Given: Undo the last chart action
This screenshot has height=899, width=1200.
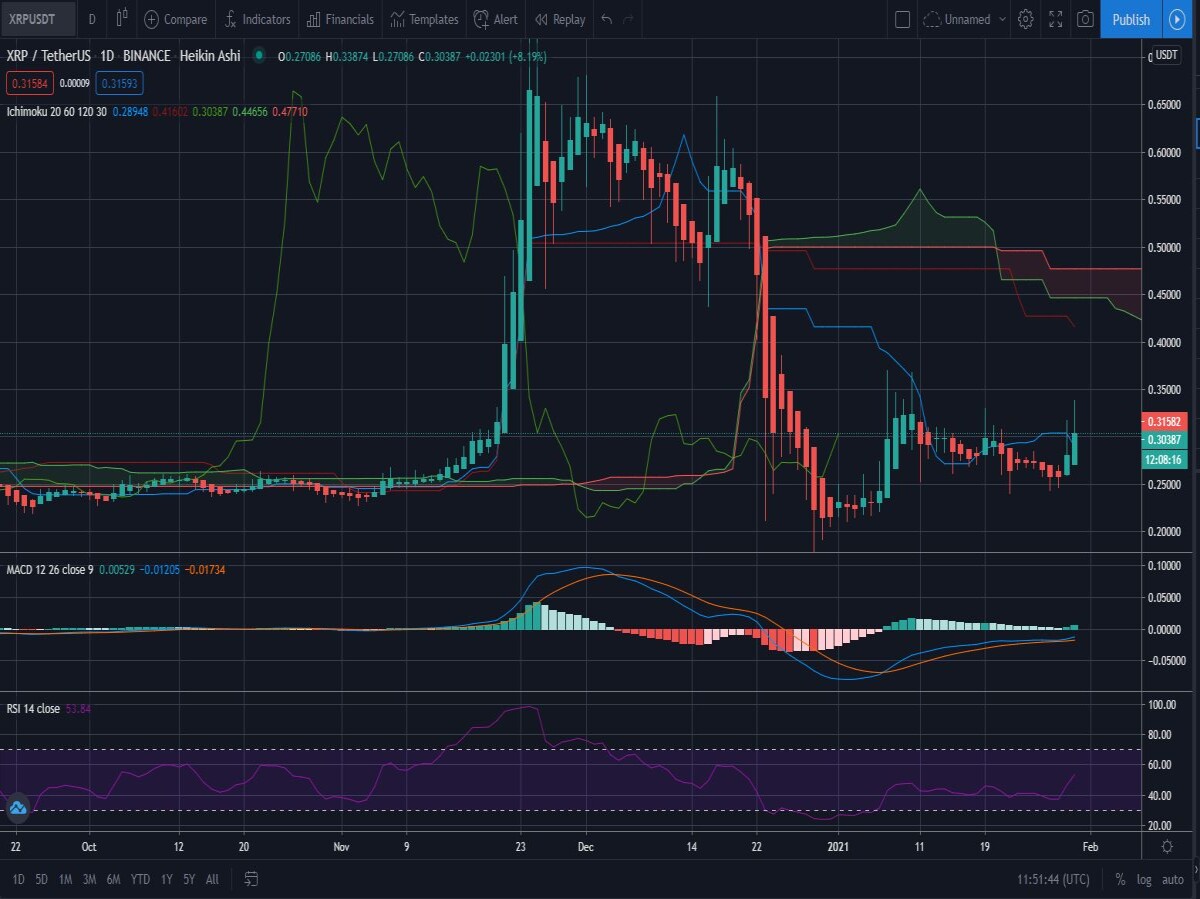Looking at the screenshot, I should 605,19.
